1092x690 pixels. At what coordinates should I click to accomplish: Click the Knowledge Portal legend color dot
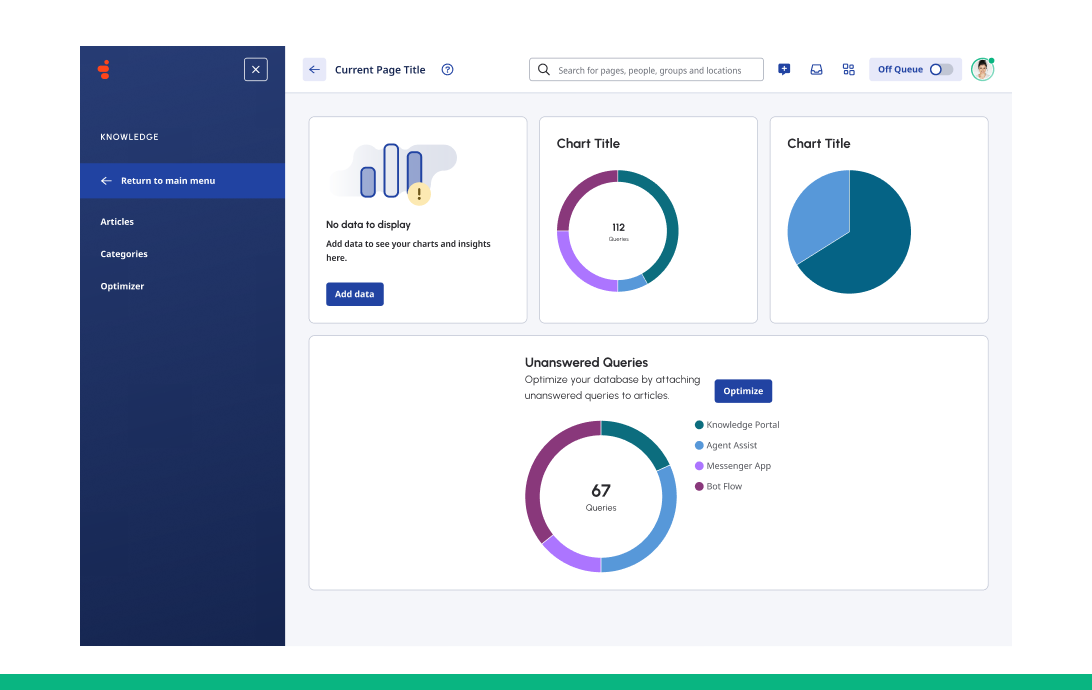(x=699, y=425)
